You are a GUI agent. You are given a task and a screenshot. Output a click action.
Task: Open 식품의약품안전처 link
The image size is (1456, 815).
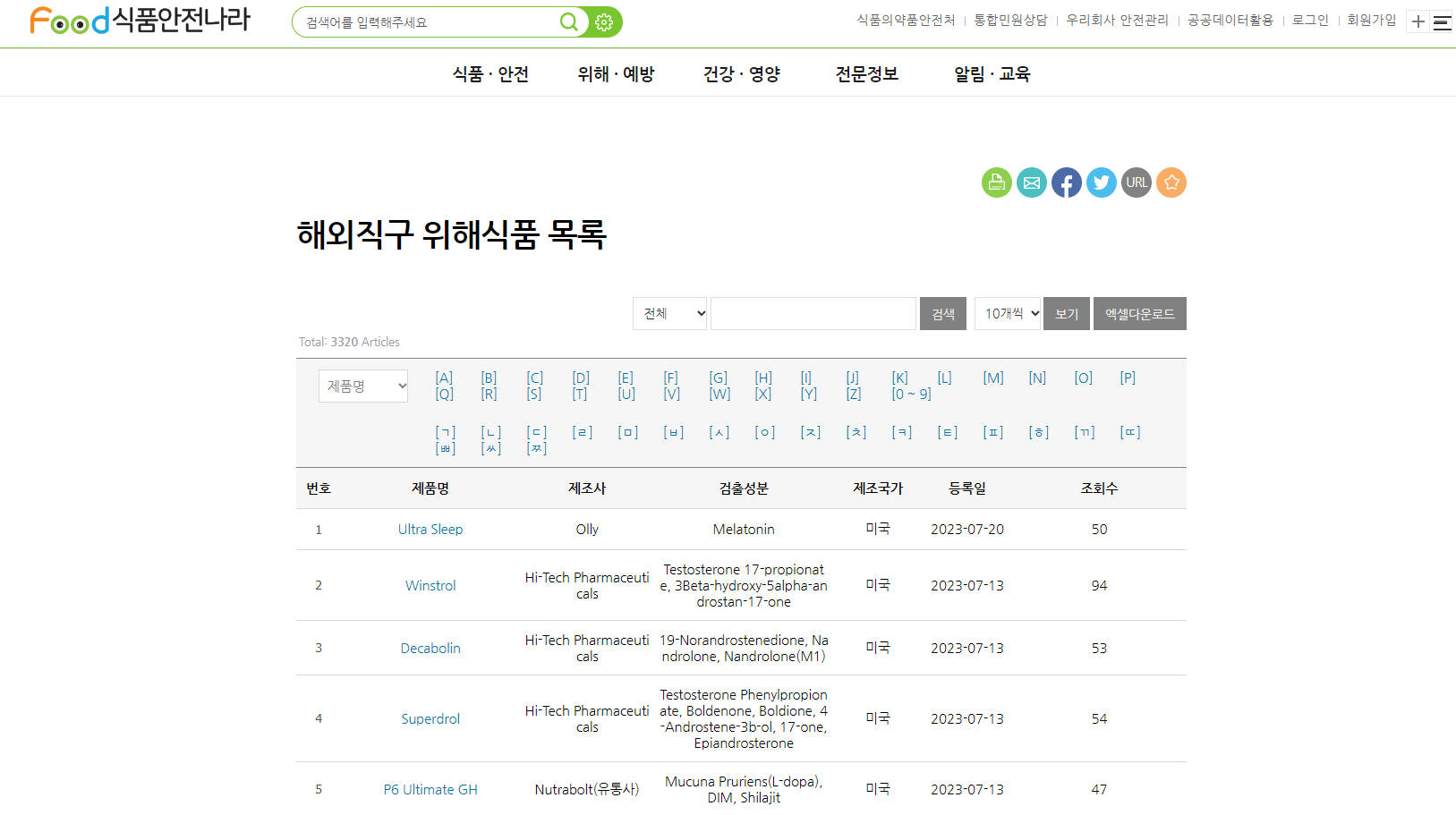point(906,20)
